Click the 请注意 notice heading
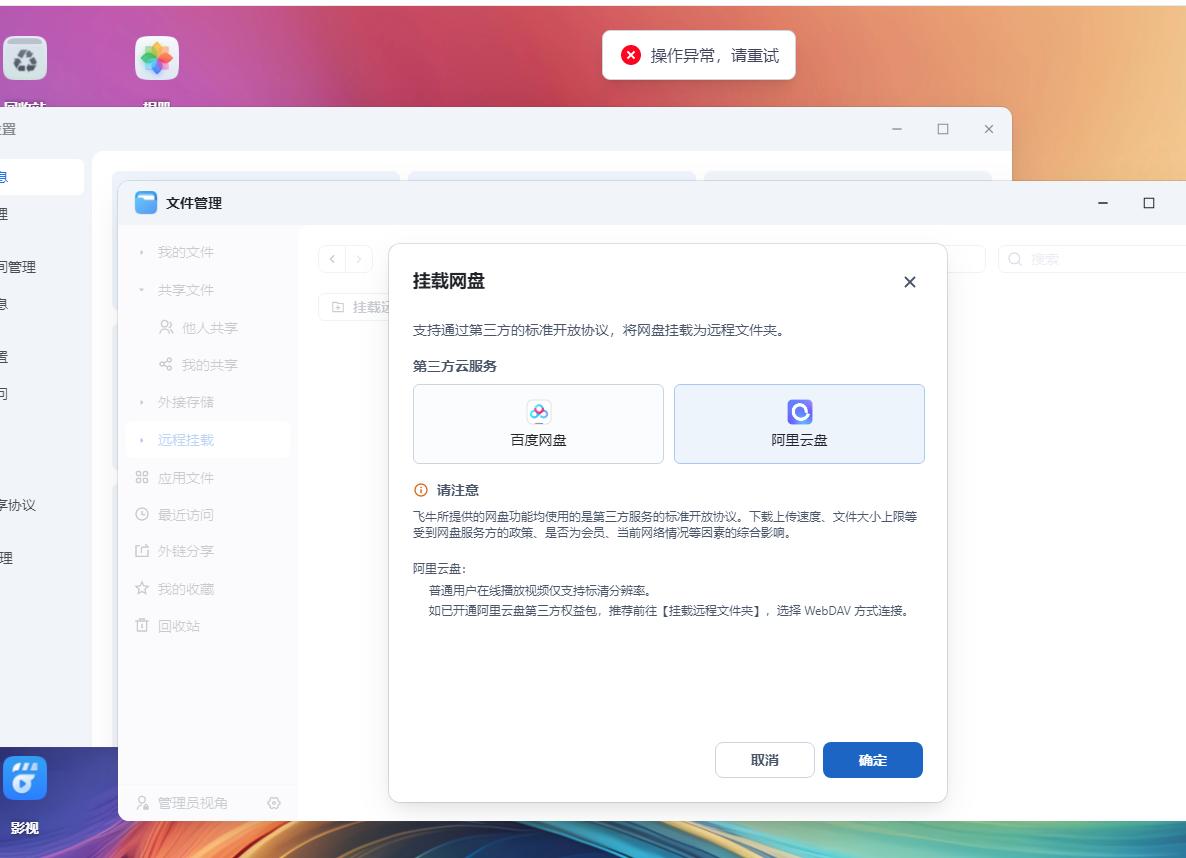The image size is (1186, 858). click(458, 490)
